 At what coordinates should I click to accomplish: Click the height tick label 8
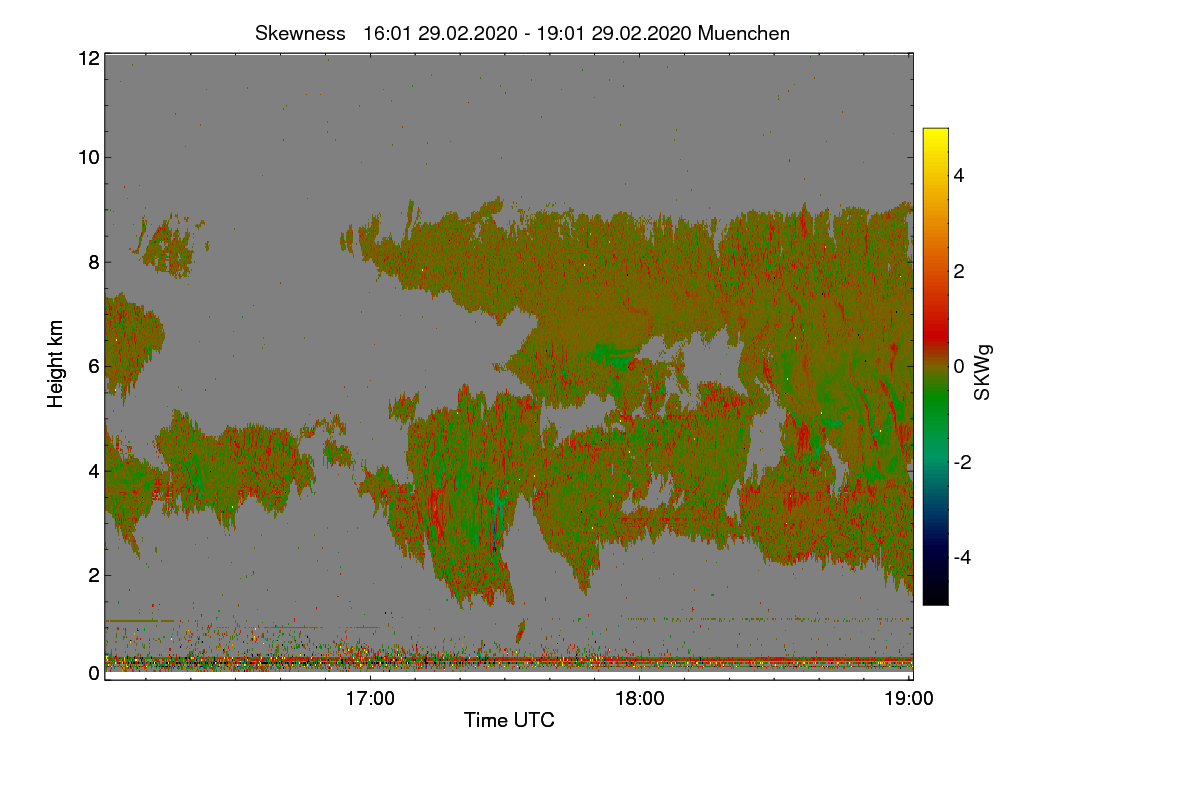[x=94, y=262]
